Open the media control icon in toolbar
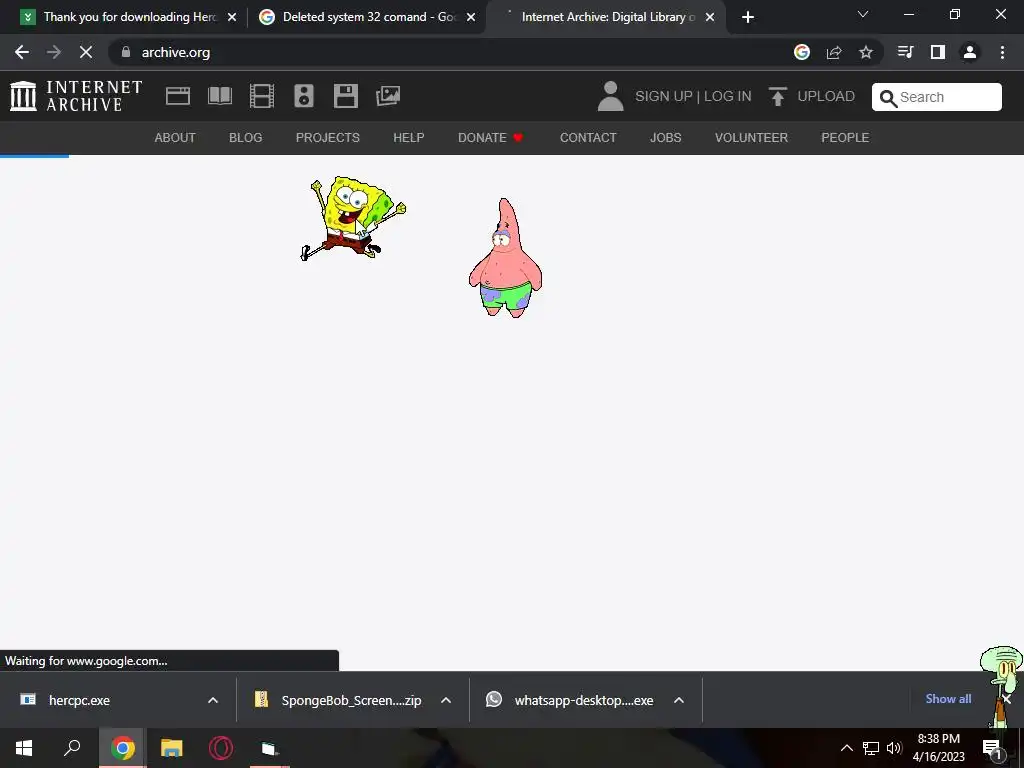 [905, 52]
